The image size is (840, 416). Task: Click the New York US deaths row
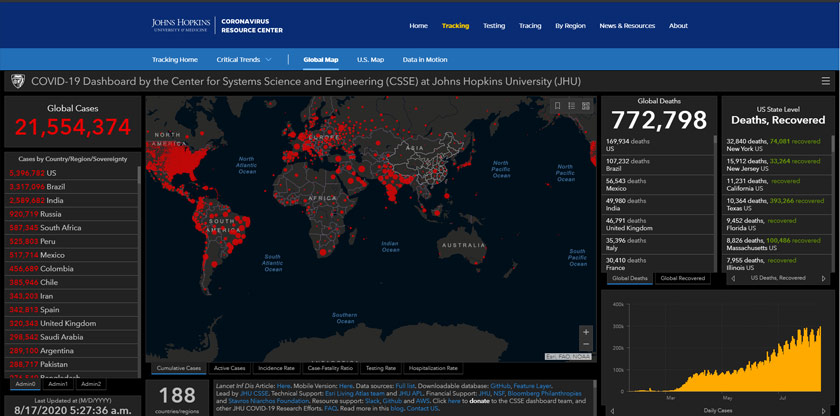776,145
